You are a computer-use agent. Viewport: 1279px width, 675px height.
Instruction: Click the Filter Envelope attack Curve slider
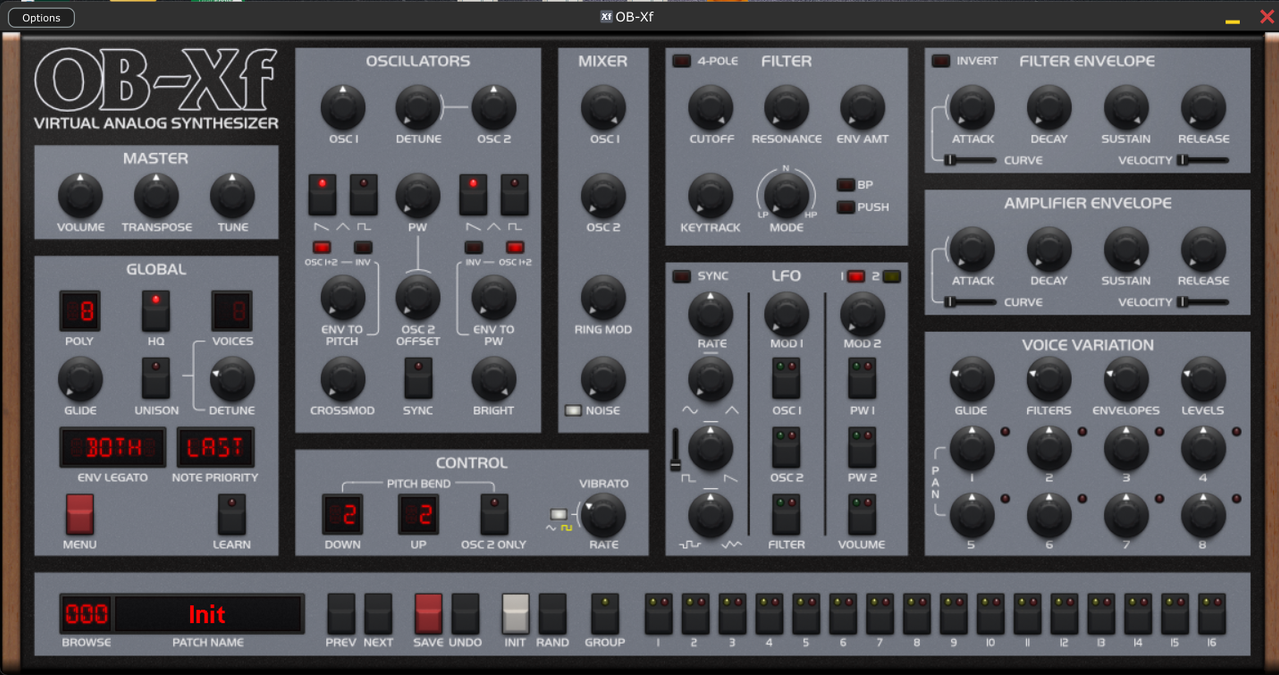(x=970, y=160)
